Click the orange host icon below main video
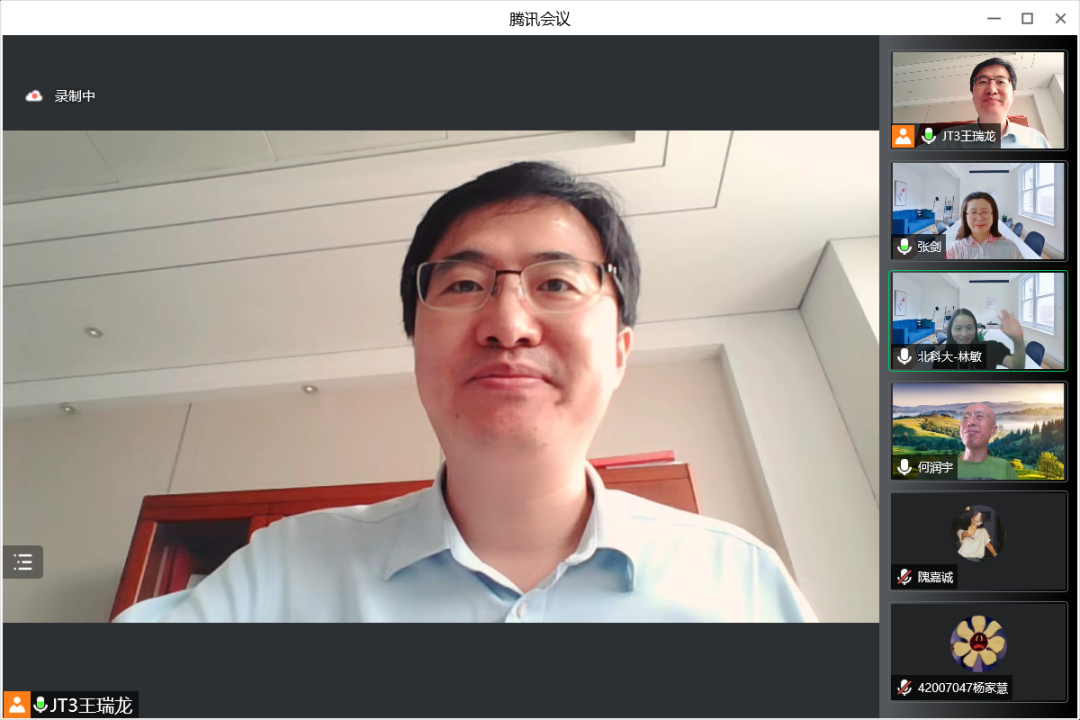The width and height of the screenshot is (1080, 720). pos(17,705)
